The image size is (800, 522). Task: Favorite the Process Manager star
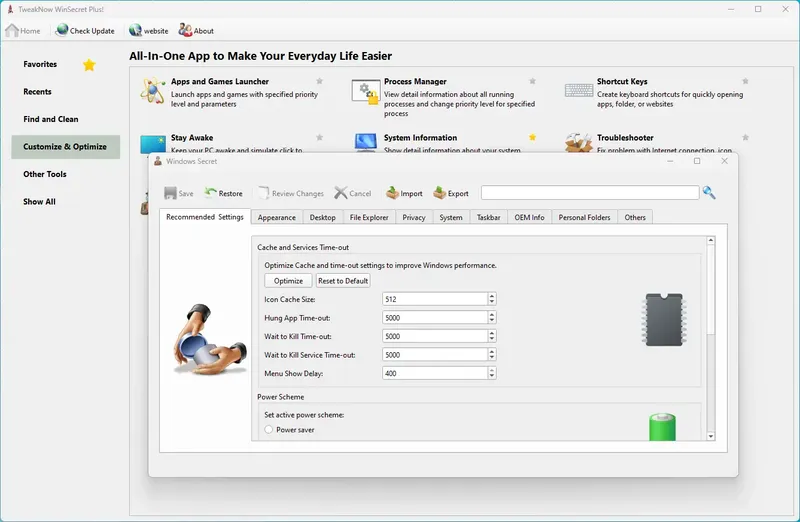(532, 81)
